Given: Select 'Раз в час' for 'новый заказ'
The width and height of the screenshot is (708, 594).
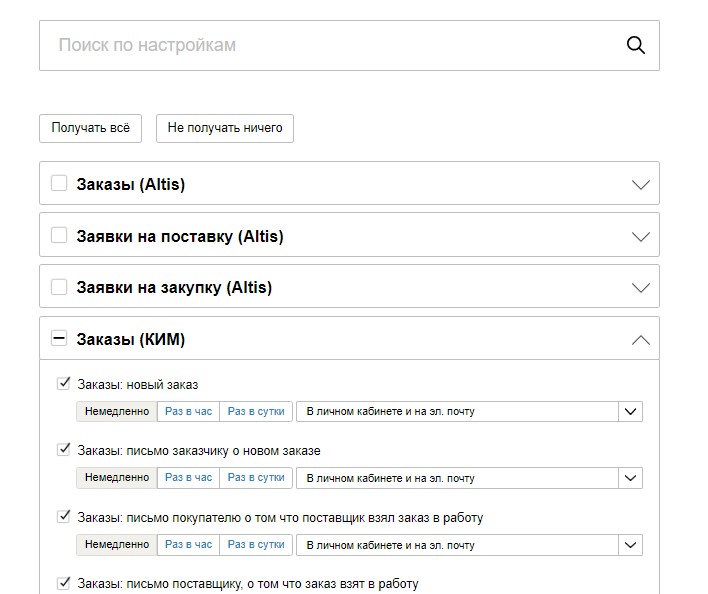Looking at the screenshot, I should pyautogui.click(x=188, y=411).
